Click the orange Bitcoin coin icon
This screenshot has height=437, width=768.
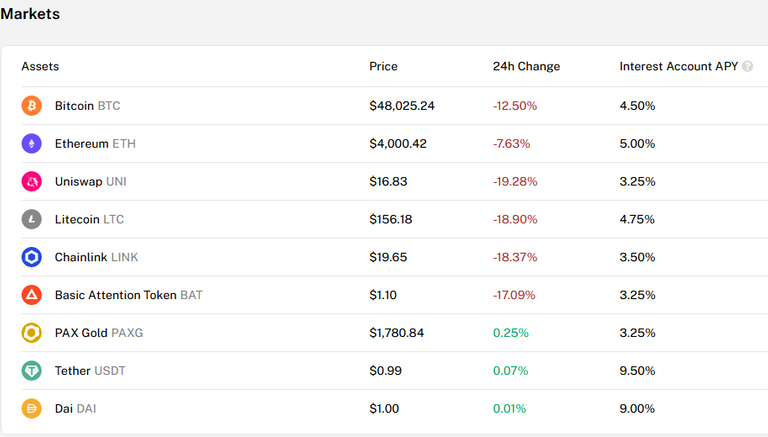tap(31, 106)
